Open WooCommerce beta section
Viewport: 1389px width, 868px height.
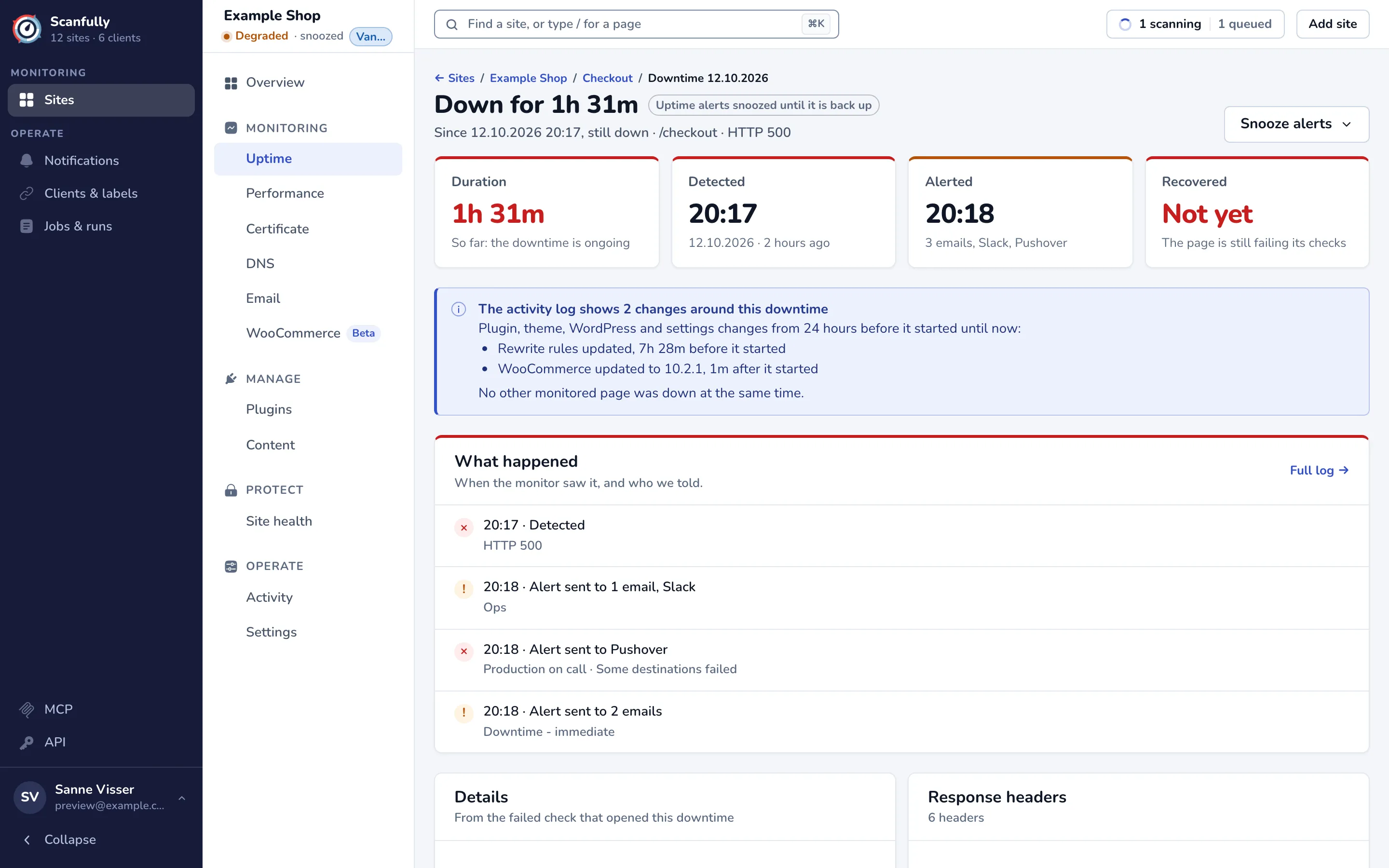click(x=308, y=334)
